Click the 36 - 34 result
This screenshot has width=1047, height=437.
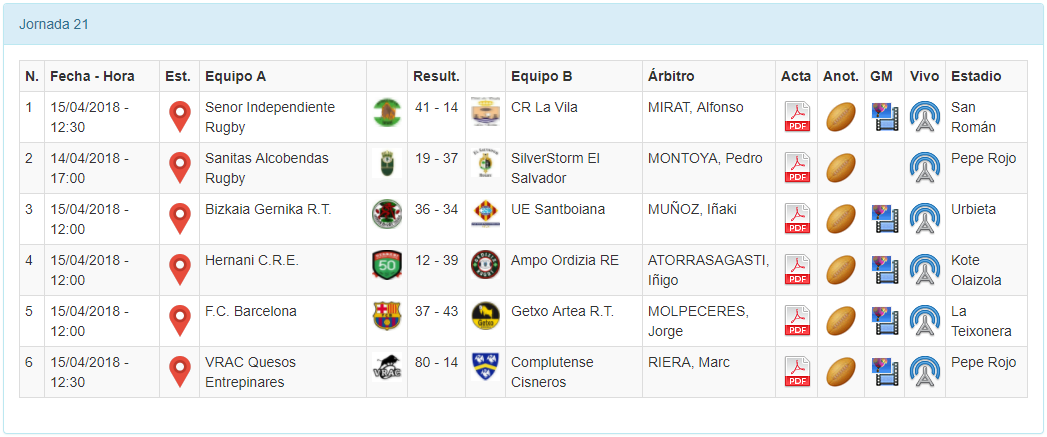coord(436,209)
